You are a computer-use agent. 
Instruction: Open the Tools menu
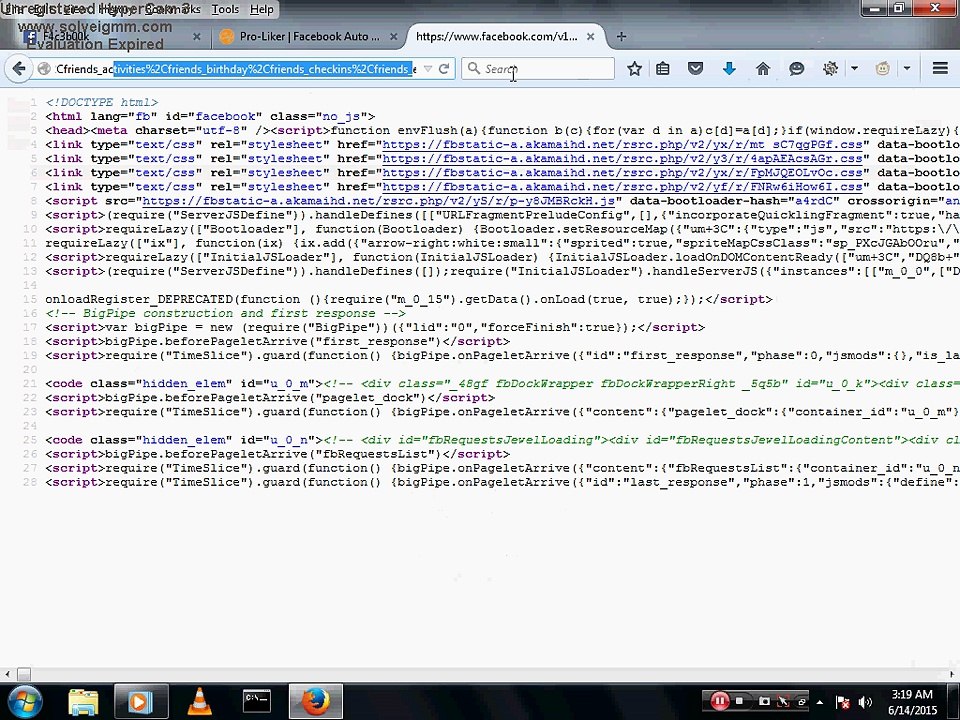(225, 9)
